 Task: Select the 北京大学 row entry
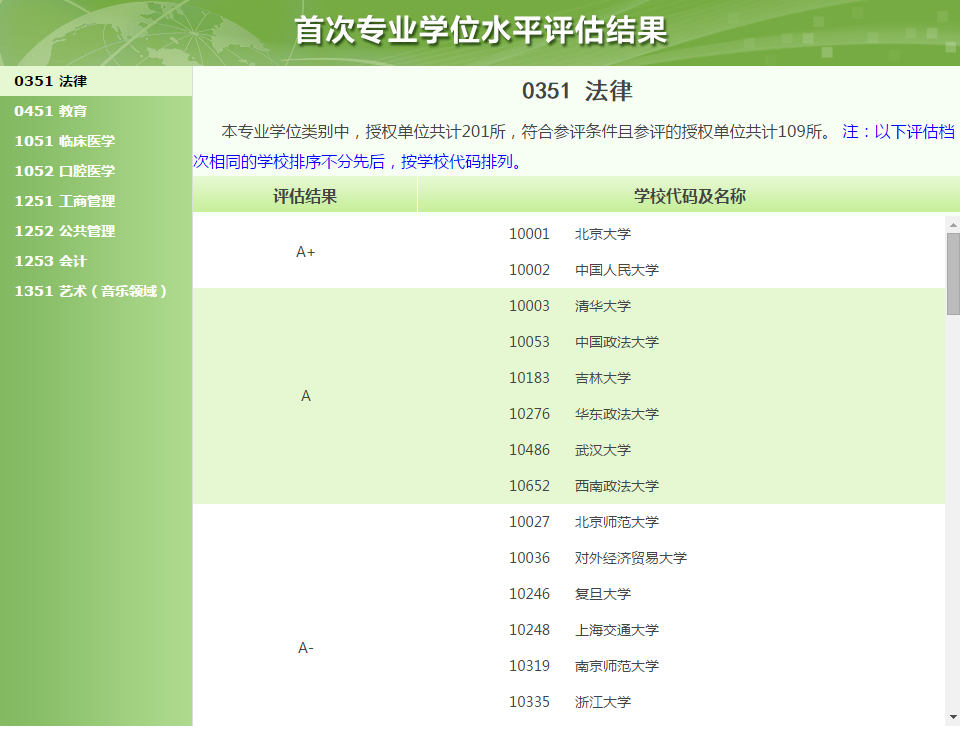[x=603, y=234]
